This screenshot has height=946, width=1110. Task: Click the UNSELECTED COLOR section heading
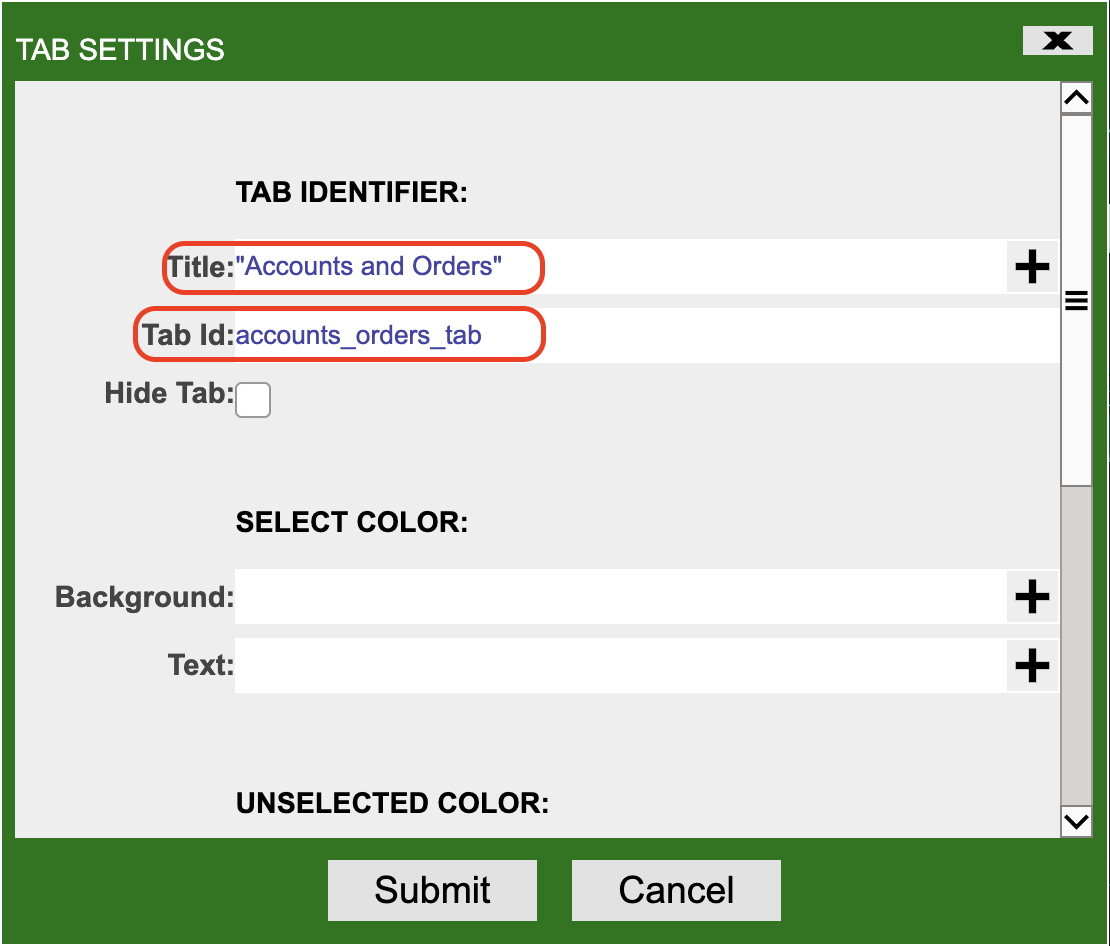click(x=392, y=803)
